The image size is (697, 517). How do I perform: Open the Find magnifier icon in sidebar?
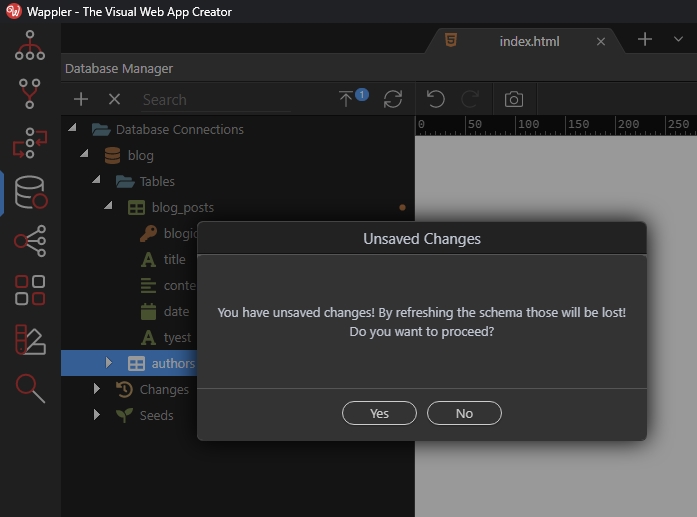click(x=30, y=388)
